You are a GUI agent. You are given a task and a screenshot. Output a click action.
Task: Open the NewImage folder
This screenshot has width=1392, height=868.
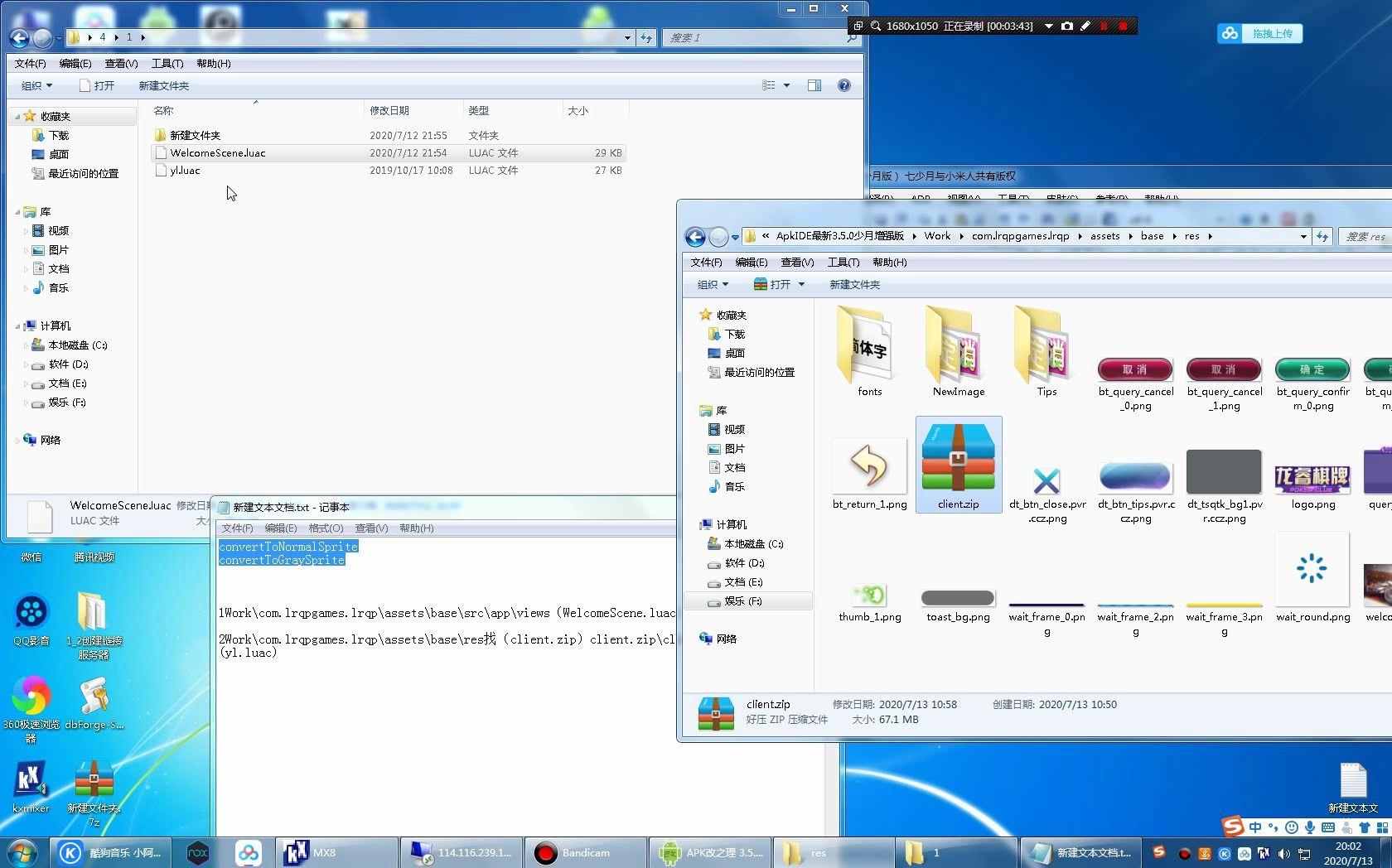[x=959, y=351]
